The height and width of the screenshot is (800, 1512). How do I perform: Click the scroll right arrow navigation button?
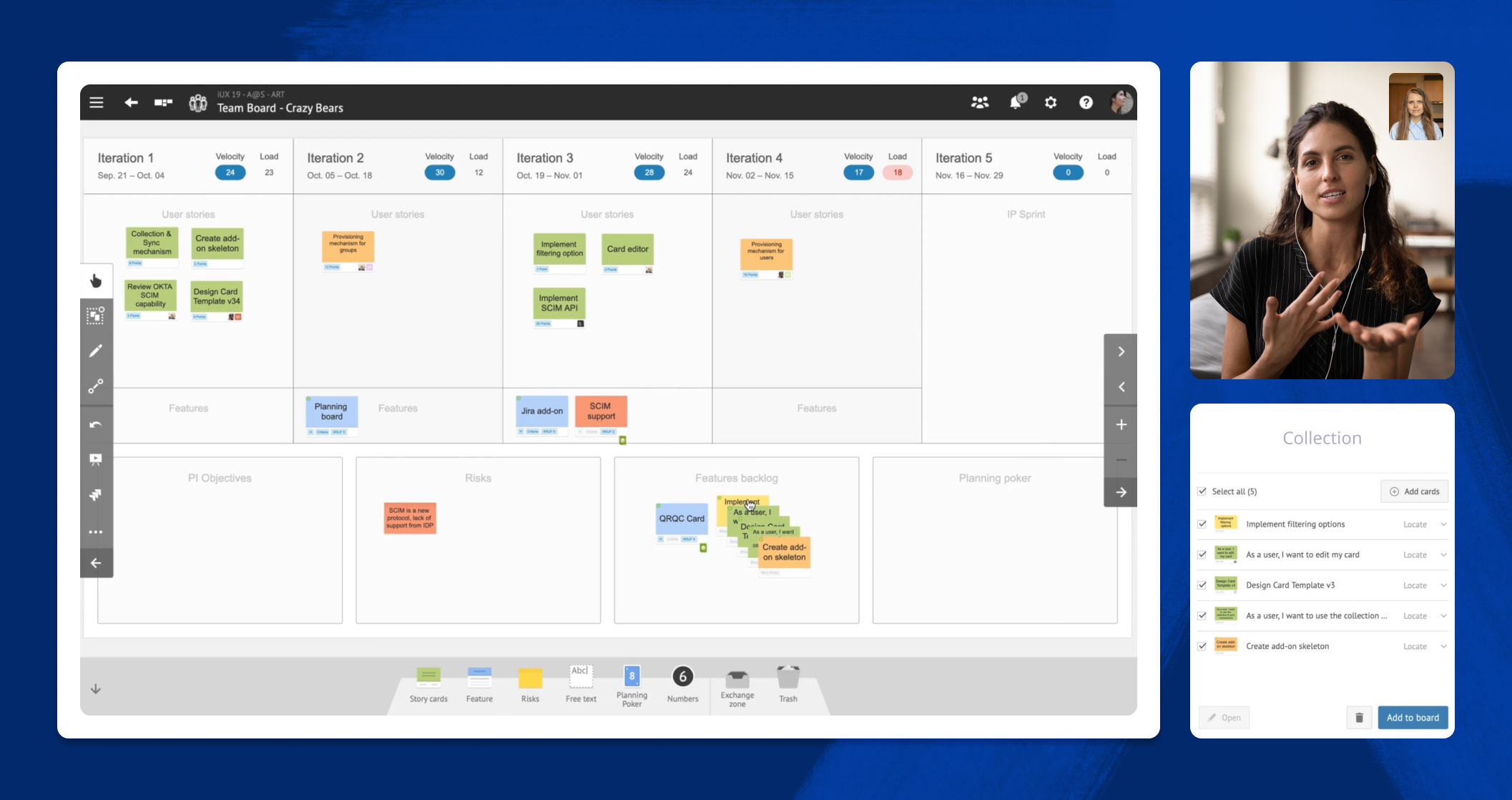point(1122,351)
